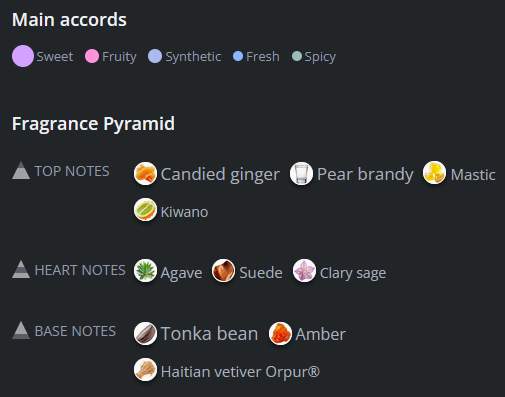The height and width of the screenshot is (397, 505).
Task: Click the Agave plant icon
Action: point(145,270)
